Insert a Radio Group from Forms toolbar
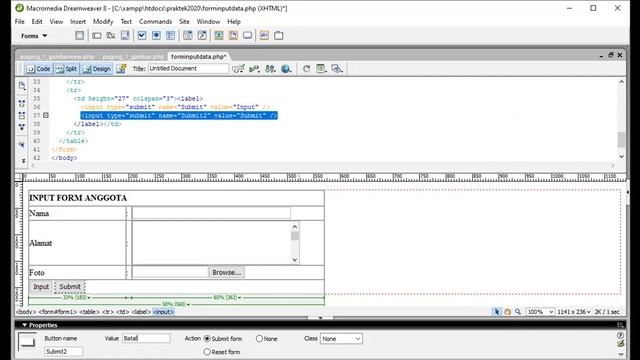Screen dimensions: 640x360 tap(171, 36)
